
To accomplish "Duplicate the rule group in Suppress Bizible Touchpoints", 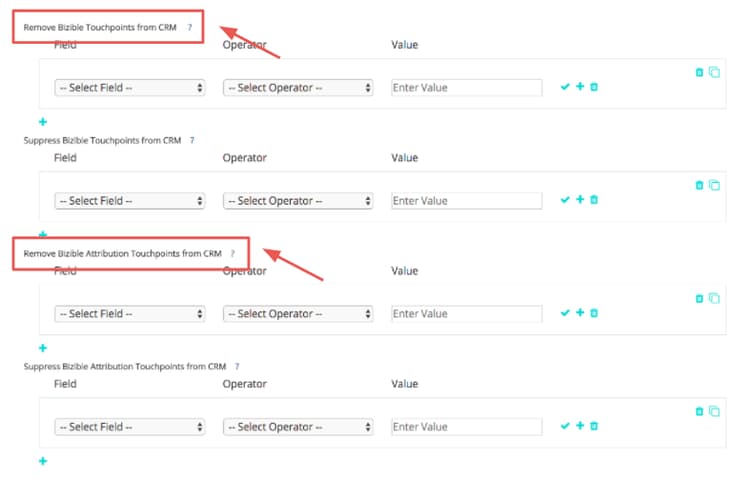I will click(714, 185).
